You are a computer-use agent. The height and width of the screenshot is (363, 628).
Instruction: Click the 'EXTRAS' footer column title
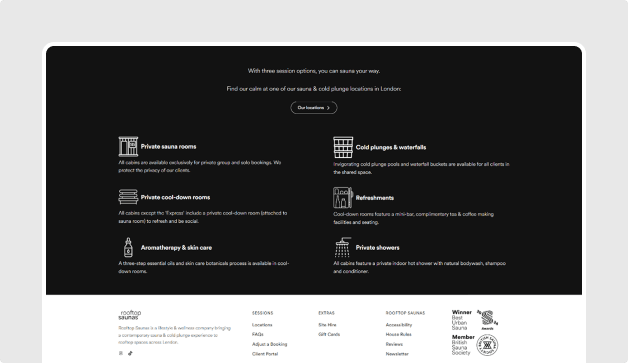tap(326, 313)
